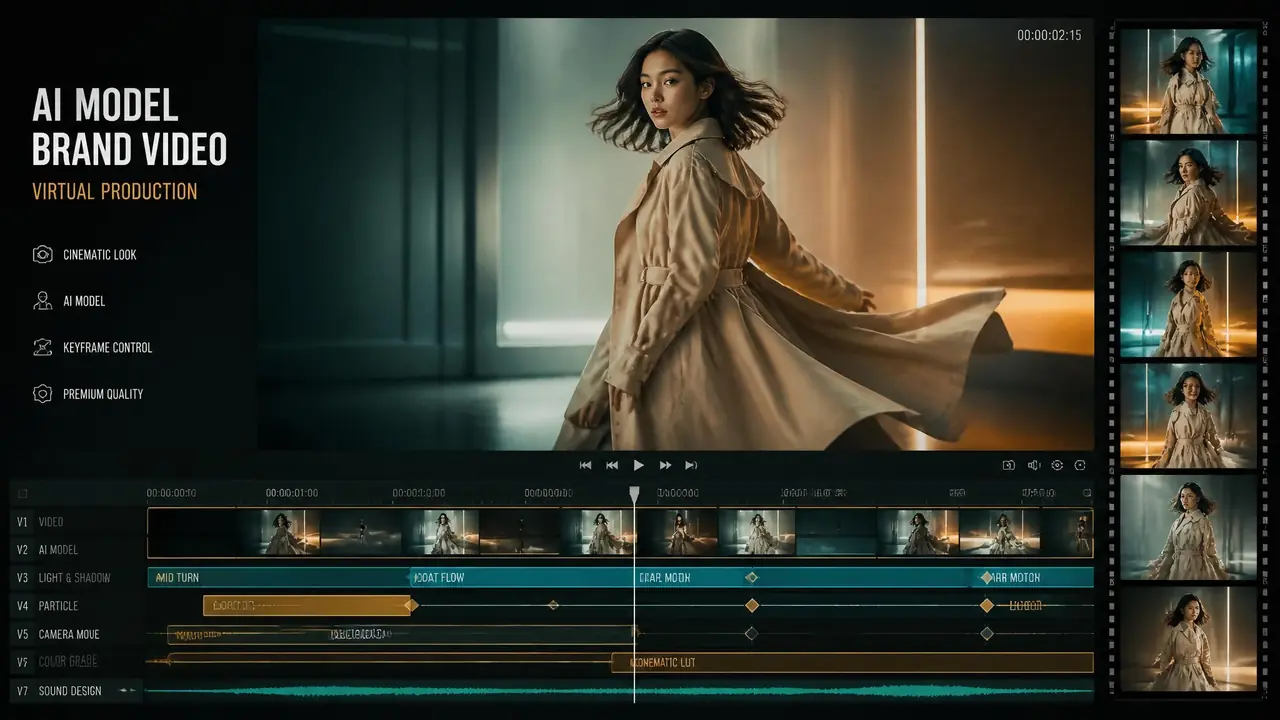Screen dimensions: 1280x720
Task: Click the snapshot icon under the preview
Action: [x=1009, y=465]
